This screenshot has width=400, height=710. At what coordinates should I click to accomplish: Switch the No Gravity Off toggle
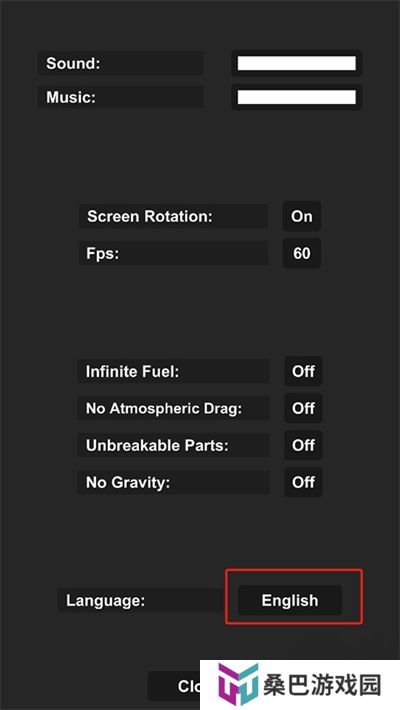[x=303, y=482]
